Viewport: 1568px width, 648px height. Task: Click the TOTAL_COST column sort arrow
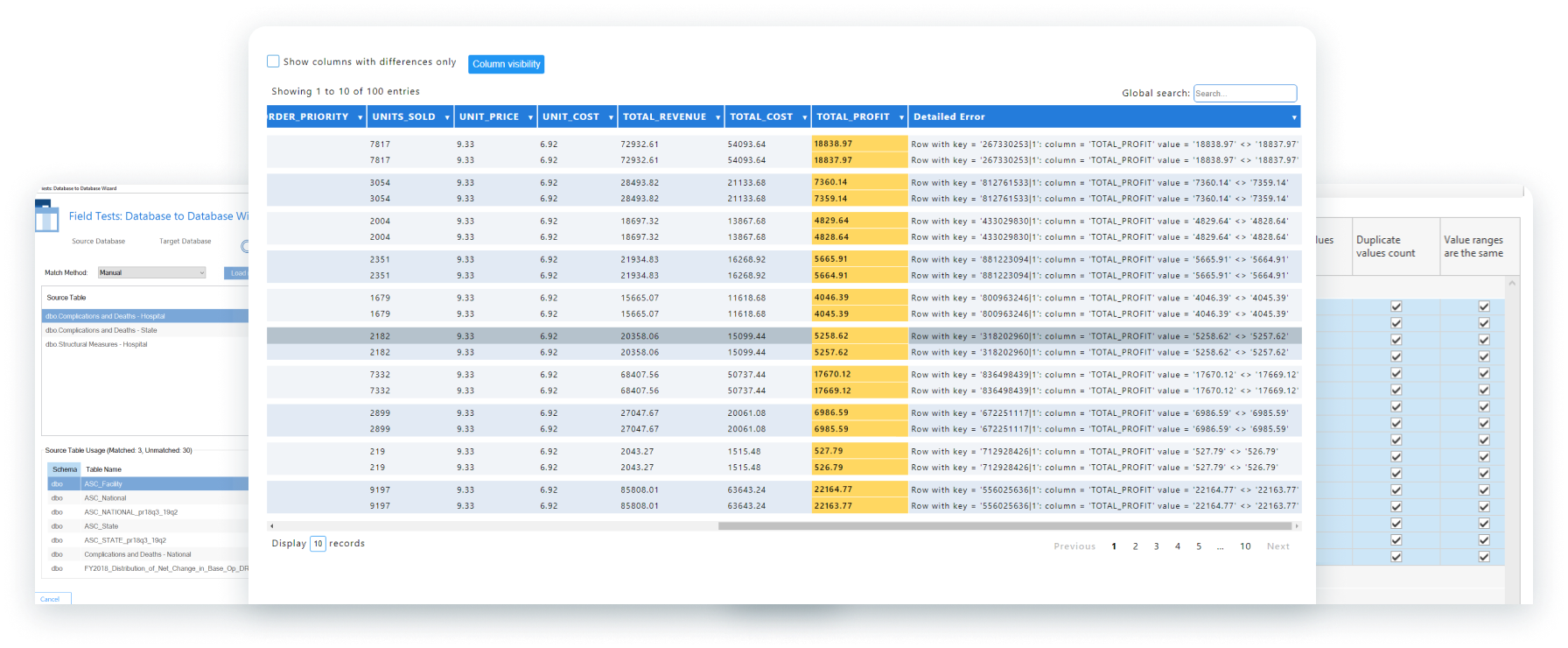coord(804,117)
